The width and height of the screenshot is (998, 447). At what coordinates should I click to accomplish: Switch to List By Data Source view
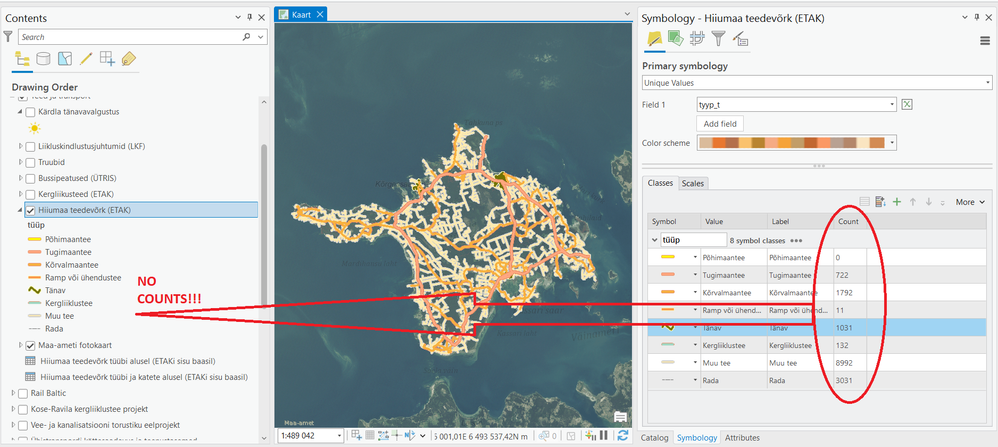pos(43,59)
